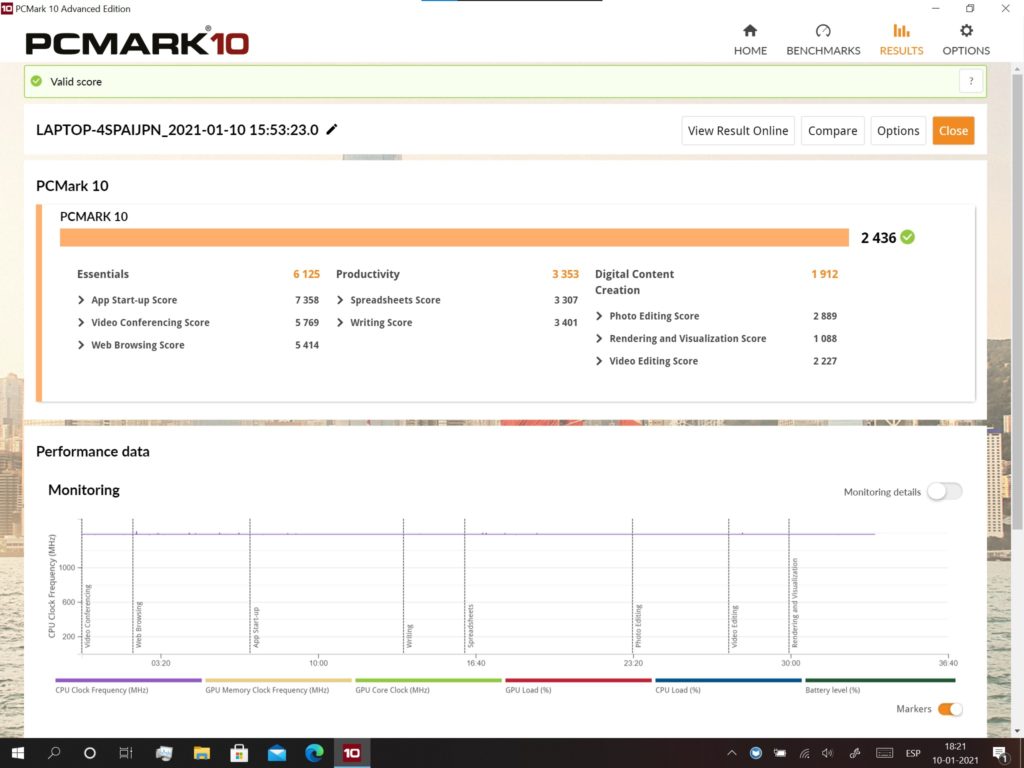Click the pencil icon to rename result
The width and height of the screenshot is (1024, 768).
point(332,129)
